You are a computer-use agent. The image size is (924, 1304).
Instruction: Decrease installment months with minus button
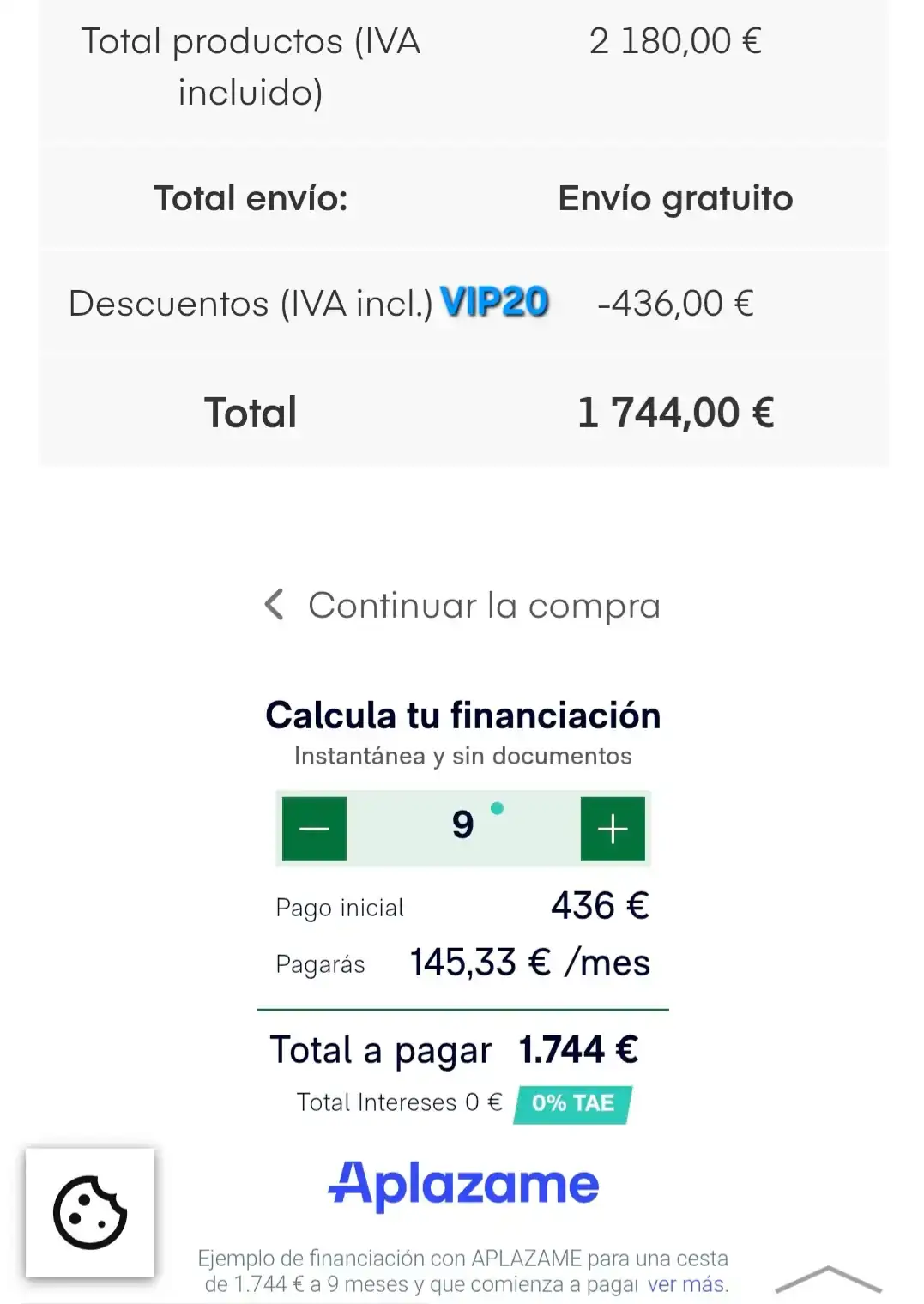point(314,829)
